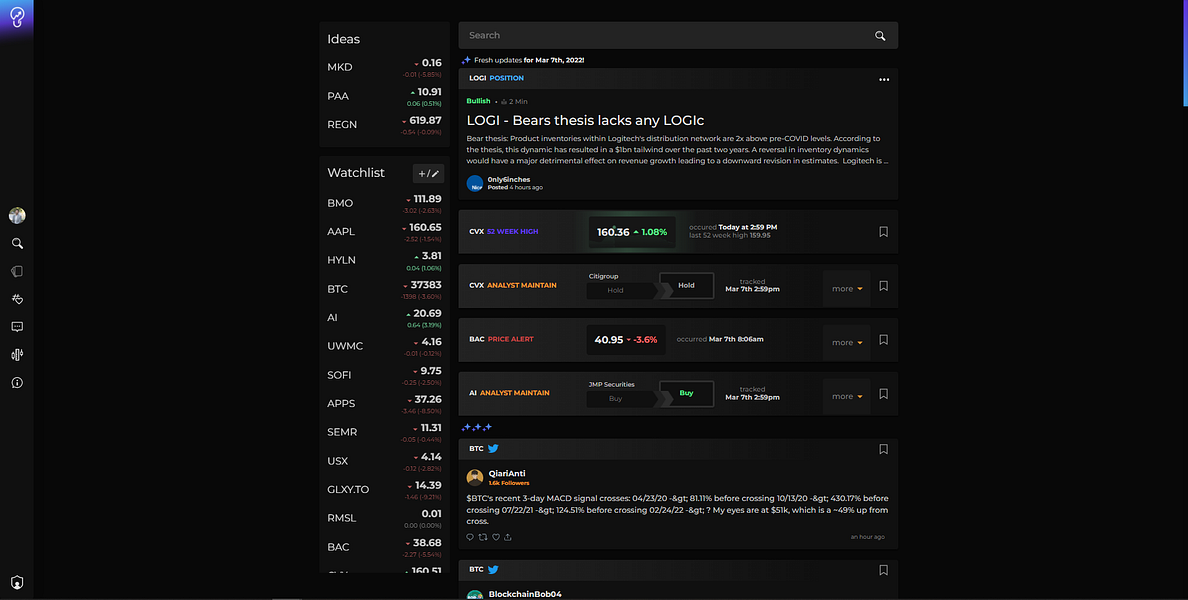The height and width of the screenshot is (600, 1188).
Task: Click inside the Search input field
Action: pyautogui.click(x=678, y=36)
